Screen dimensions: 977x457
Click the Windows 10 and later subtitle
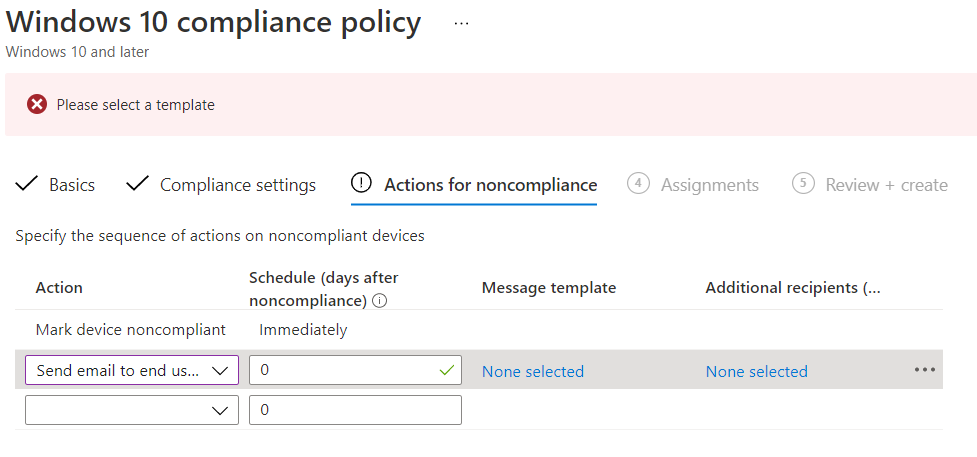point(77,52)
